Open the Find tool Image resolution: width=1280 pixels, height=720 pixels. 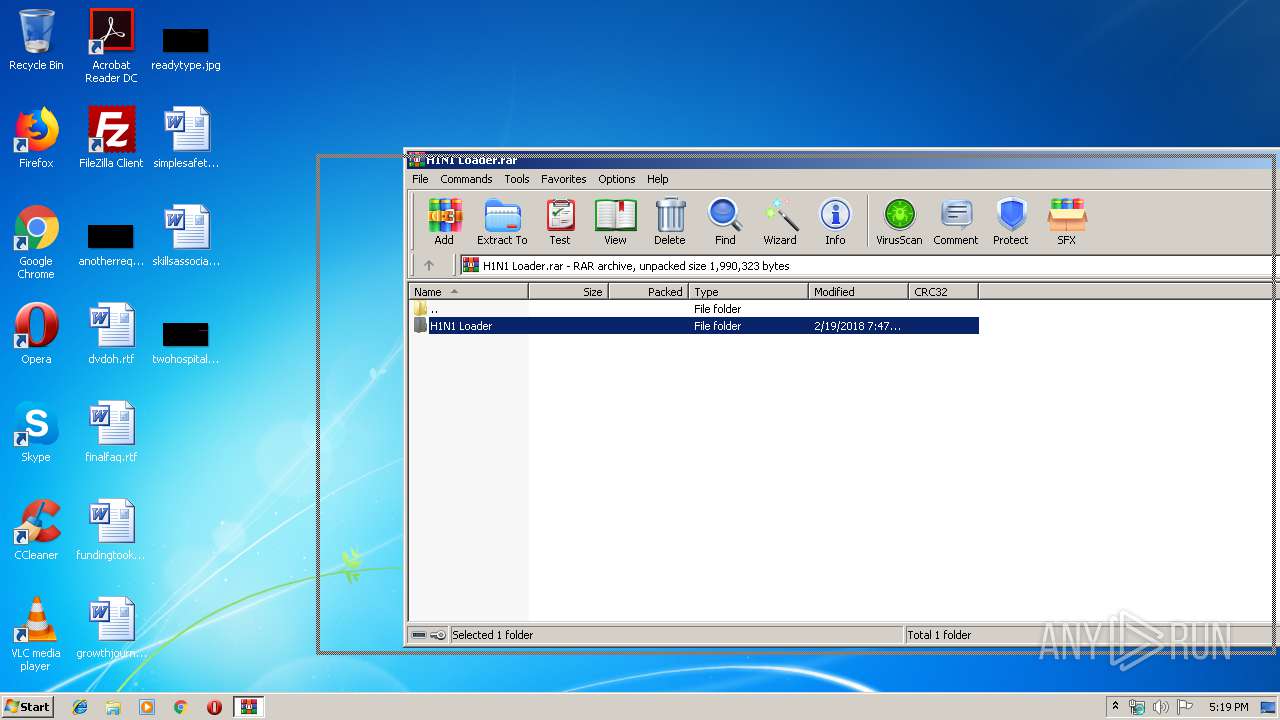725,221
